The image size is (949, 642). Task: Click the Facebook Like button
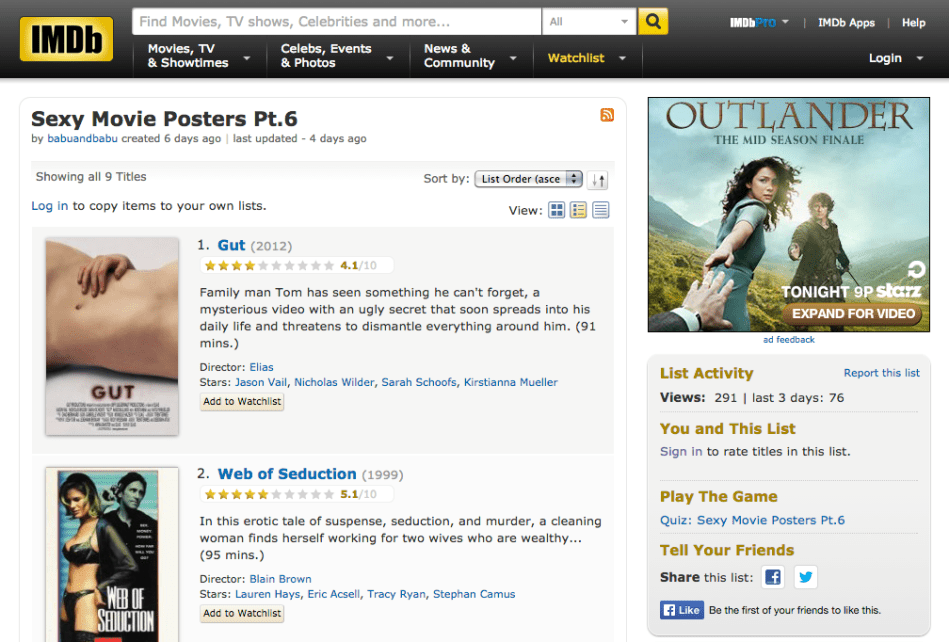[x=681, y=609]
